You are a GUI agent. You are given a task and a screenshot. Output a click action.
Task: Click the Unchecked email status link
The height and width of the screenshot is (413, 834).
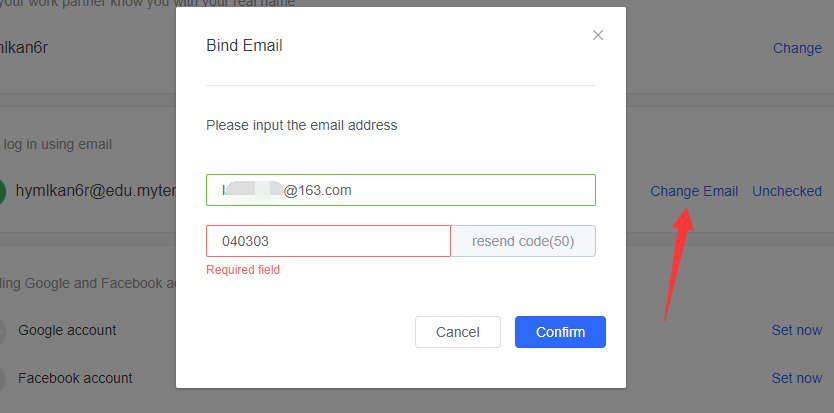click(787, 191)
